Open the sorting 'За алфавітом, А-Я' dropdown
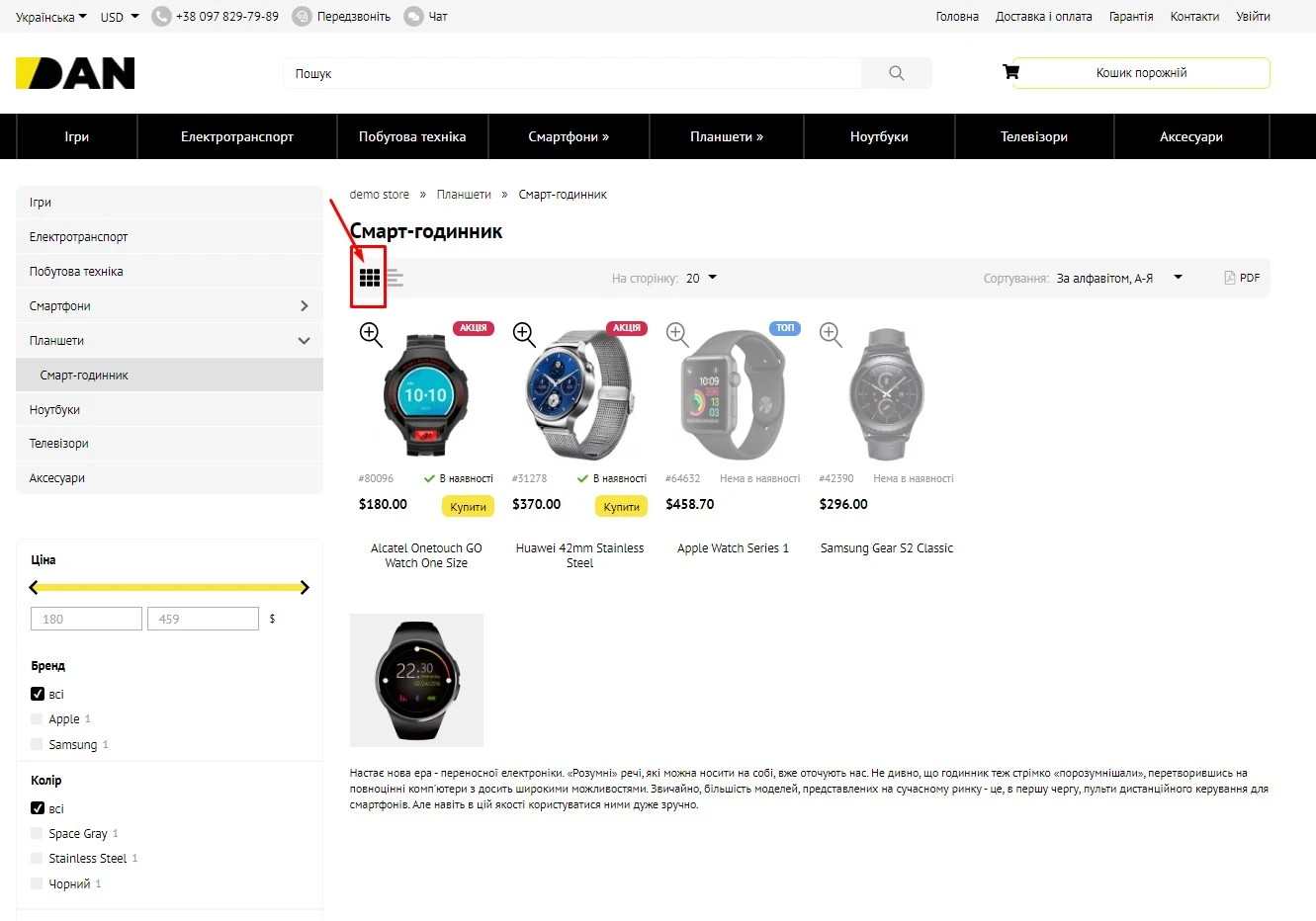The height and width of the screenshot is (921, 1316). [1118, 278]
